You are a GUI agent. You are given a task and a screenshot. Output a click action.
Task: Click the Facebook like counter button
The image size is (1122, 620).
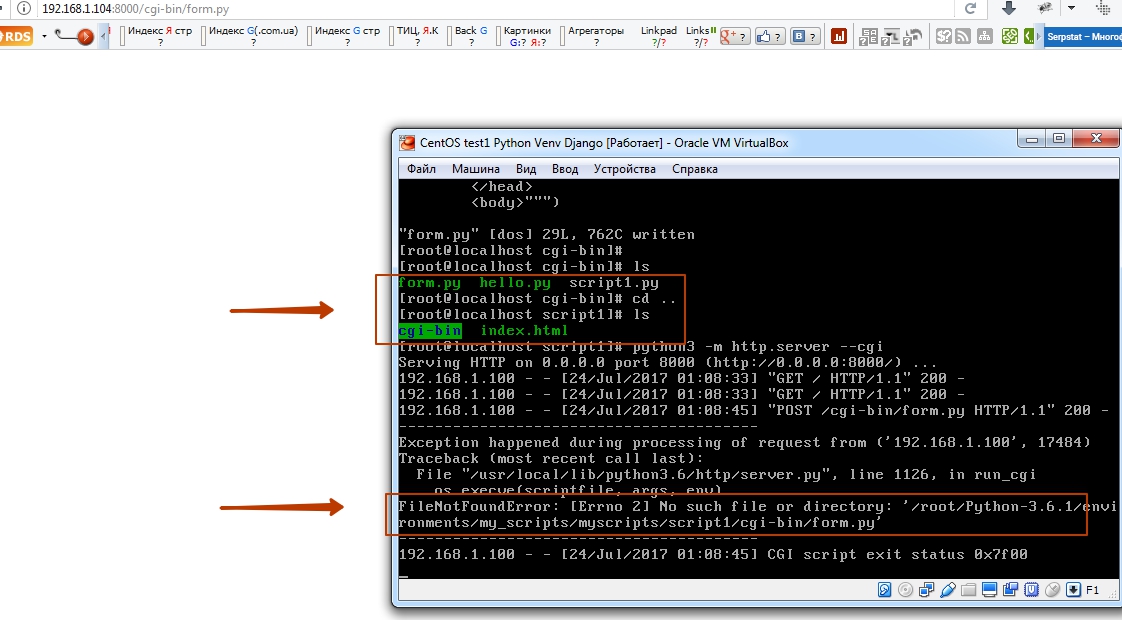tap(769, 36)
